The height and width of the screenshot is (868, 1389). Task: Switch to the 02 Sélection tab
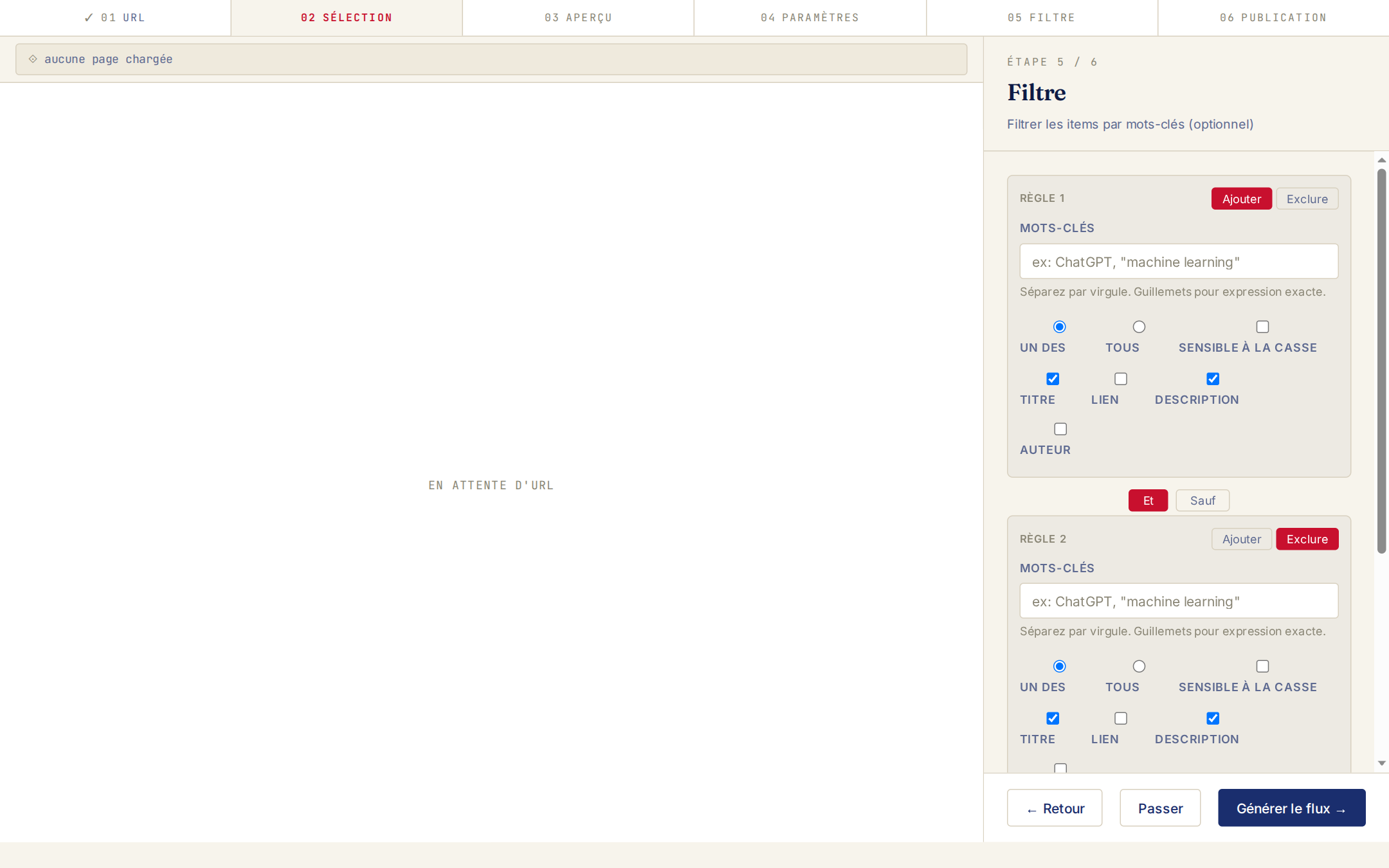tap(347, 17)
